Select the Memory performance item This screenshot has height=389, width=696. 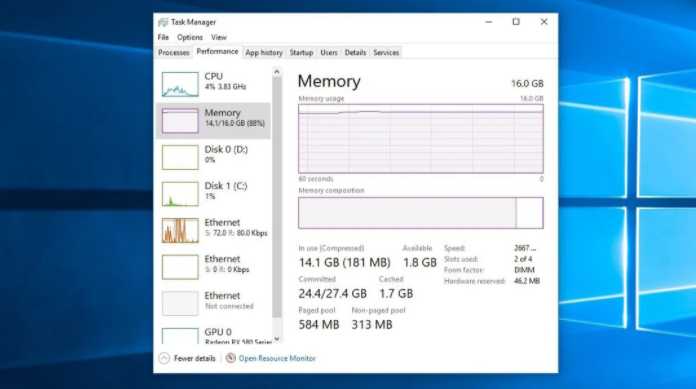[214, 121]
